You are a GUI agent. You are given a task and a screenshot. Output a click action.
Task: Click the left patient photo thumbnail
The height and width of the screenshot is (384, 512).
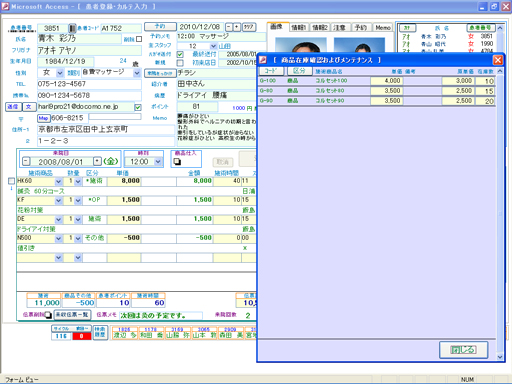tap(301, 45)
